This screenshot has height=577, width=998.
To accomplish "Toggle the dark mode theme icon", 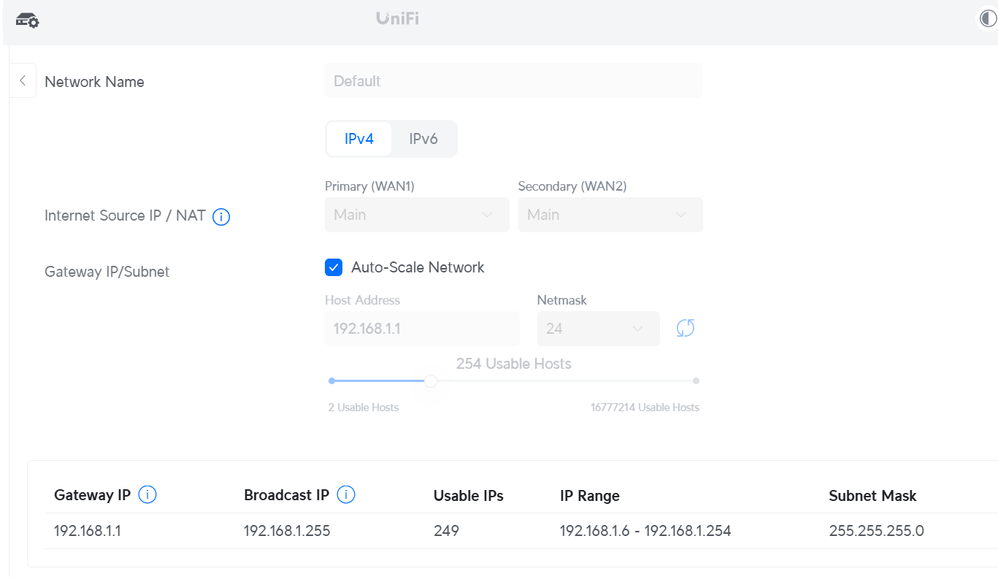I will click(987, 19).
